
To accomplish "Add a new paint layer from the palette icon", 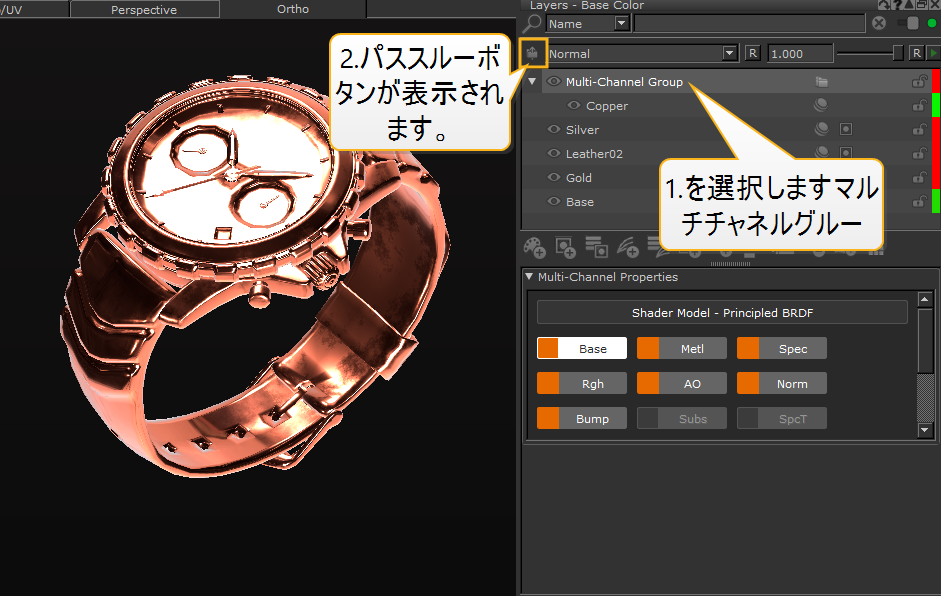I will tap(535, 245).
